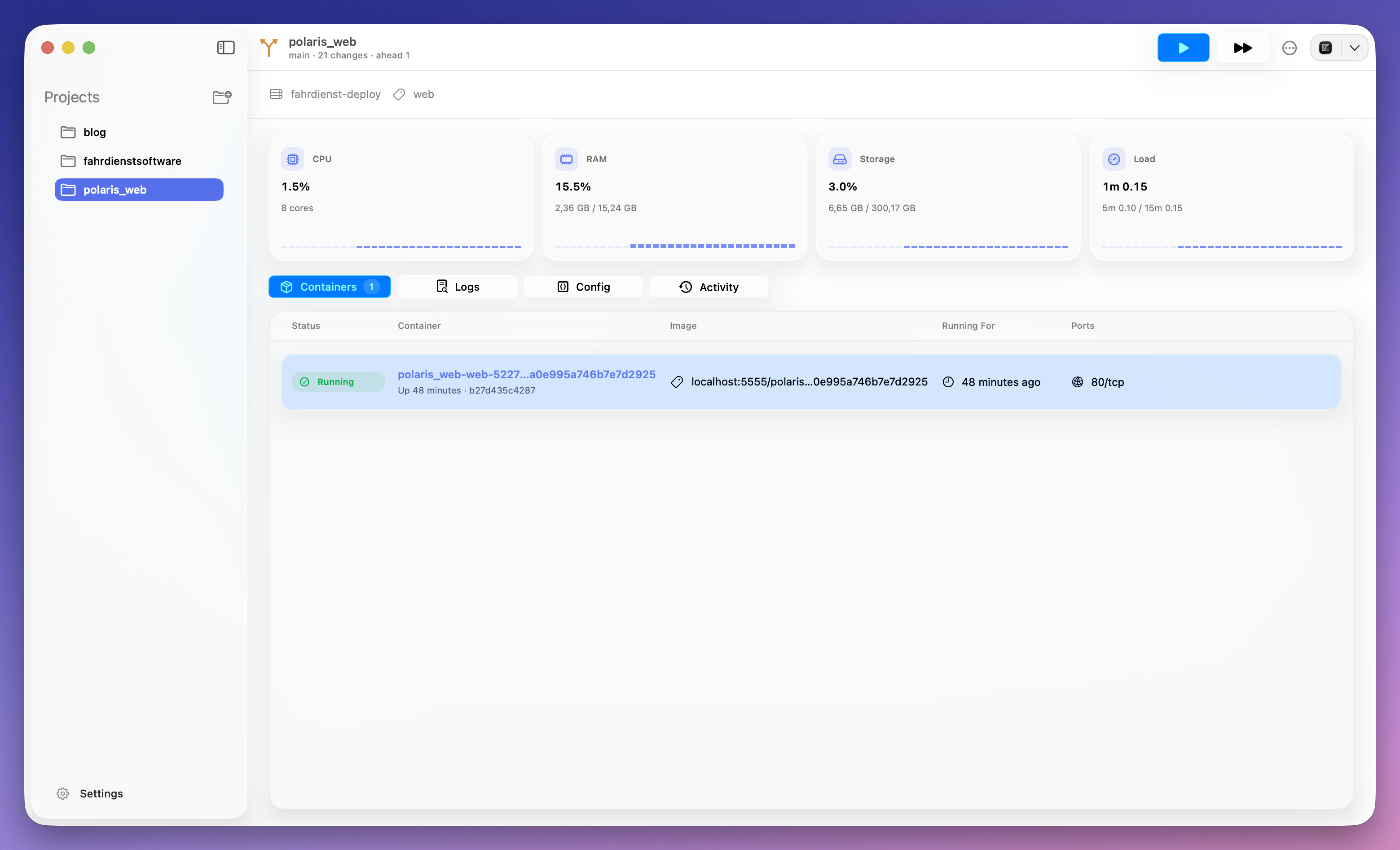The height and width of the screenshot is (850, 1400).
Task: Click the Projects sidebar heading
Action: (71, 97)
